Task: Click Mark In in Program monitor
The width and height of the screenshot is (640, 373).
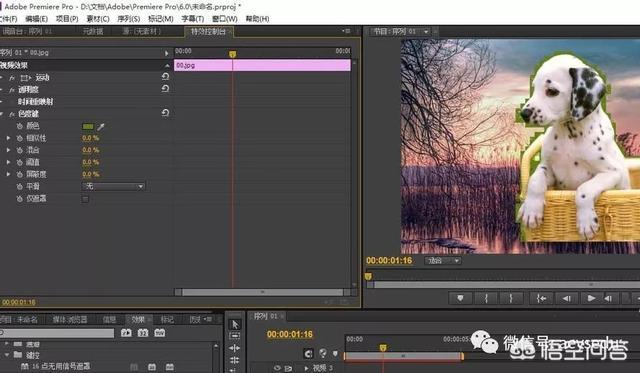Action: [486, 298]
